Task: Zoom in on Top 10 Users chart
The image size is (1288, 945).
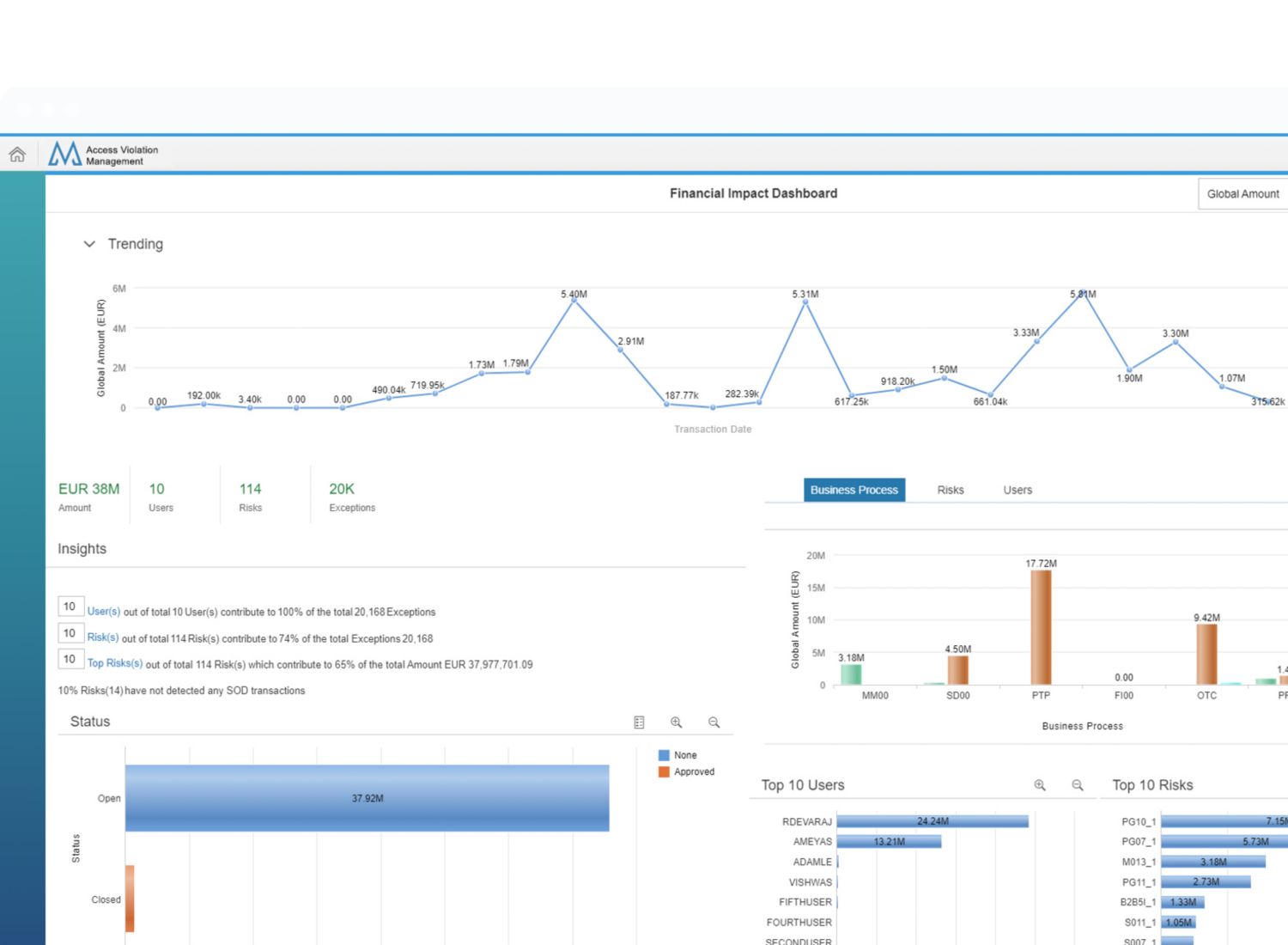Action: tap(1040, 785)
